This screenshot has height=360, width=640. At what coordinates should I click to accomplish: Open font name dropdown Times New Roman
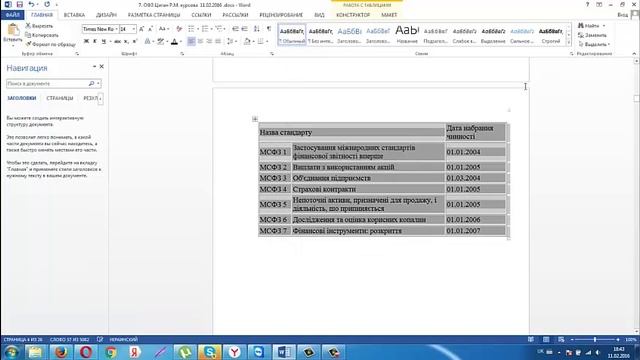click(116, 29)
